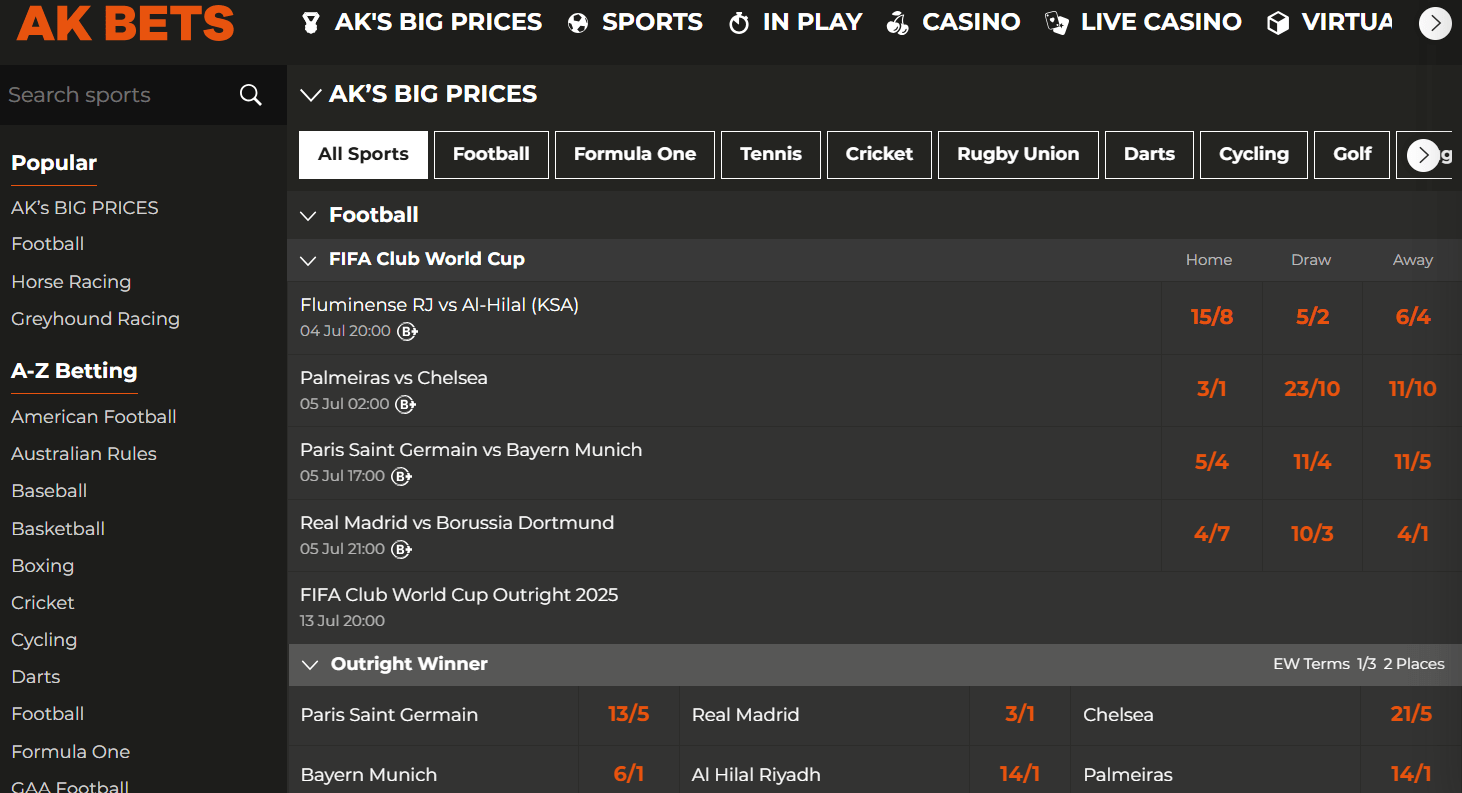Select the stopwatch icon next to IN PLAY

click(x=739, y=22)
